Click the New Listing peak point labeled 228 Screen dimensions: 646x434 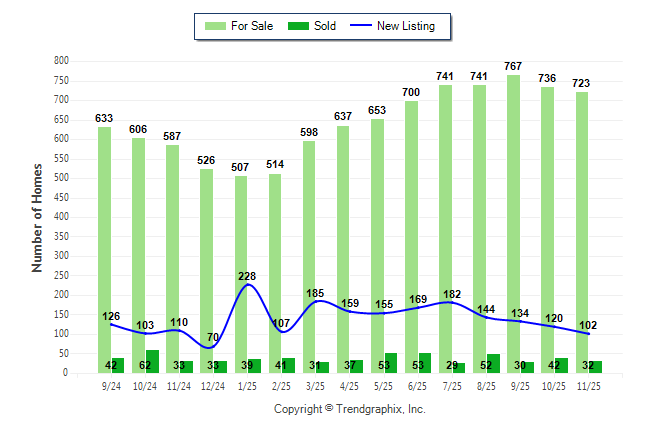coord(247,285)
